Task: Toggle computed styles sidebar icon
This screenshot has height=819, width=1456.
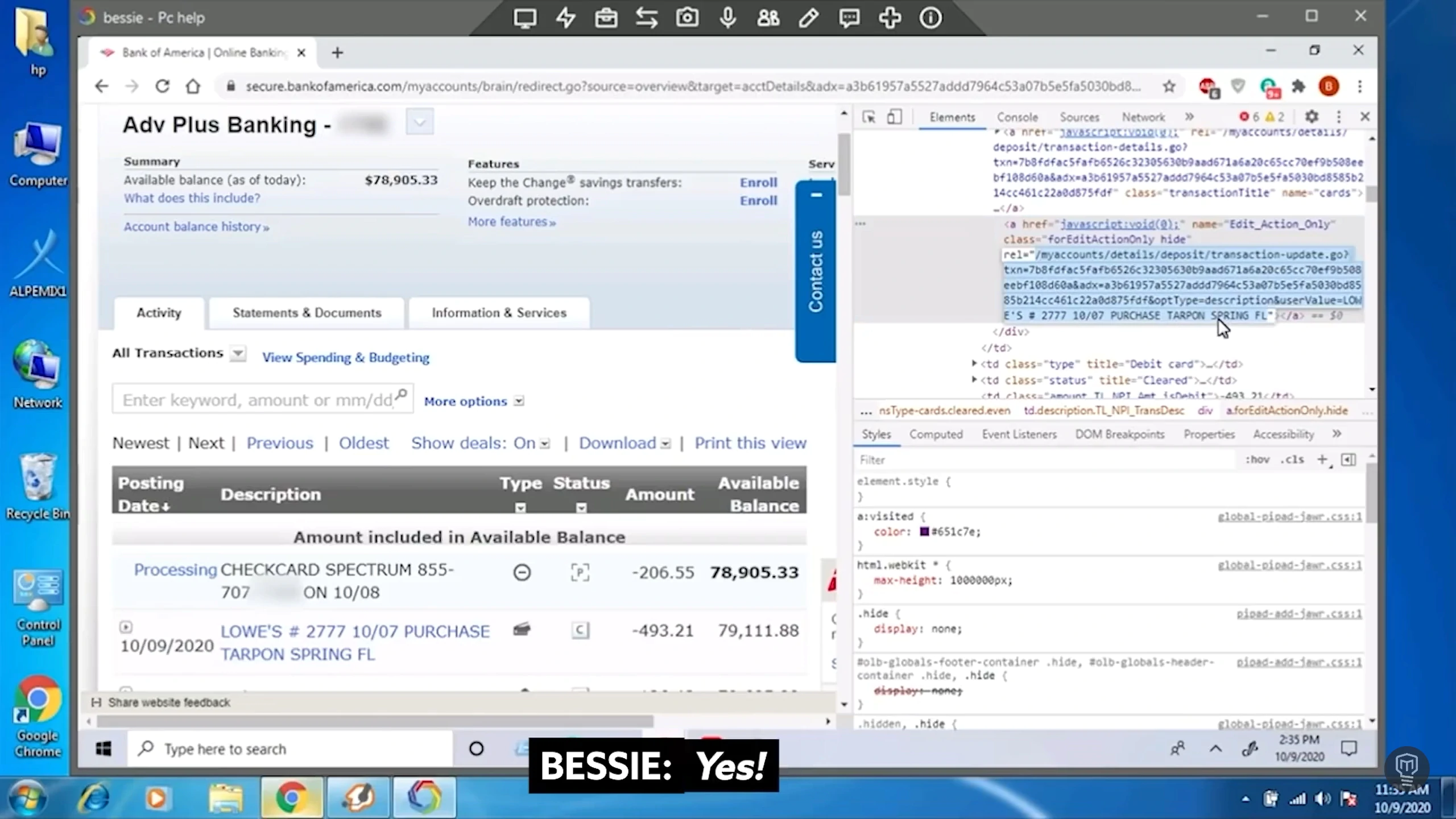Action: point(1348,460)
